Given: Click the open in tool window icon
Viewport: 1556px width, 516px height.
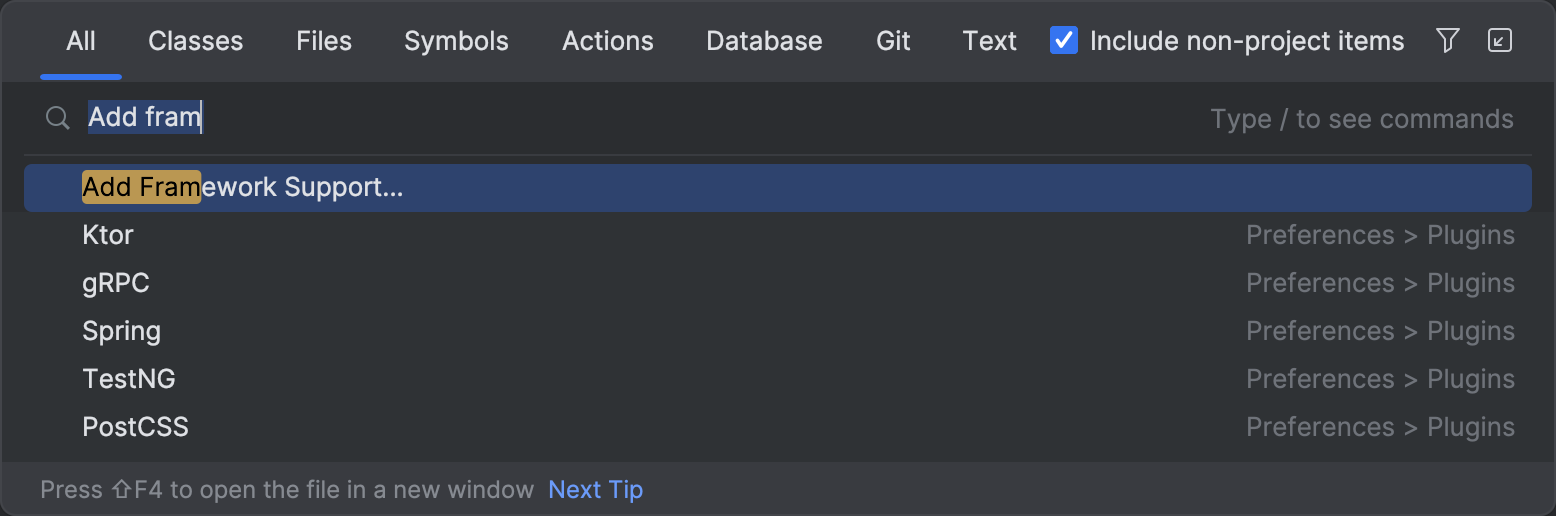Looking at the screenshot, I should (1499, 40).
